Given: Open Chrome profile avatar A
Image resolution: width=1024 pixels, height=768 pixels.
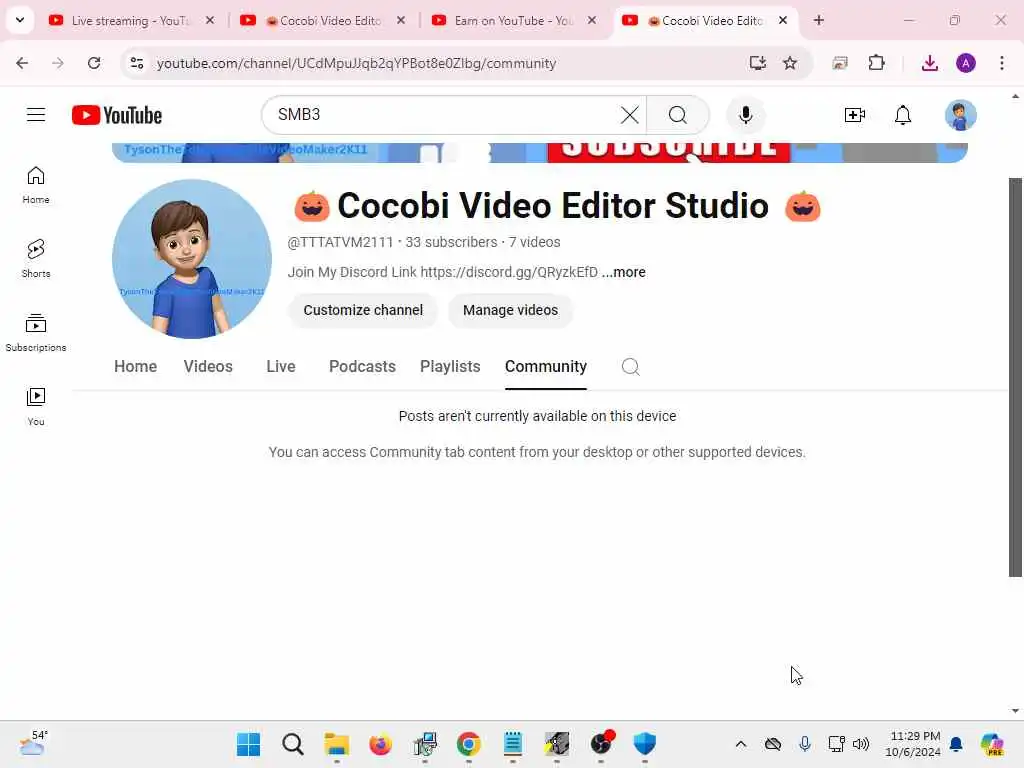Looking at the screenshot, I should point(966,63).
